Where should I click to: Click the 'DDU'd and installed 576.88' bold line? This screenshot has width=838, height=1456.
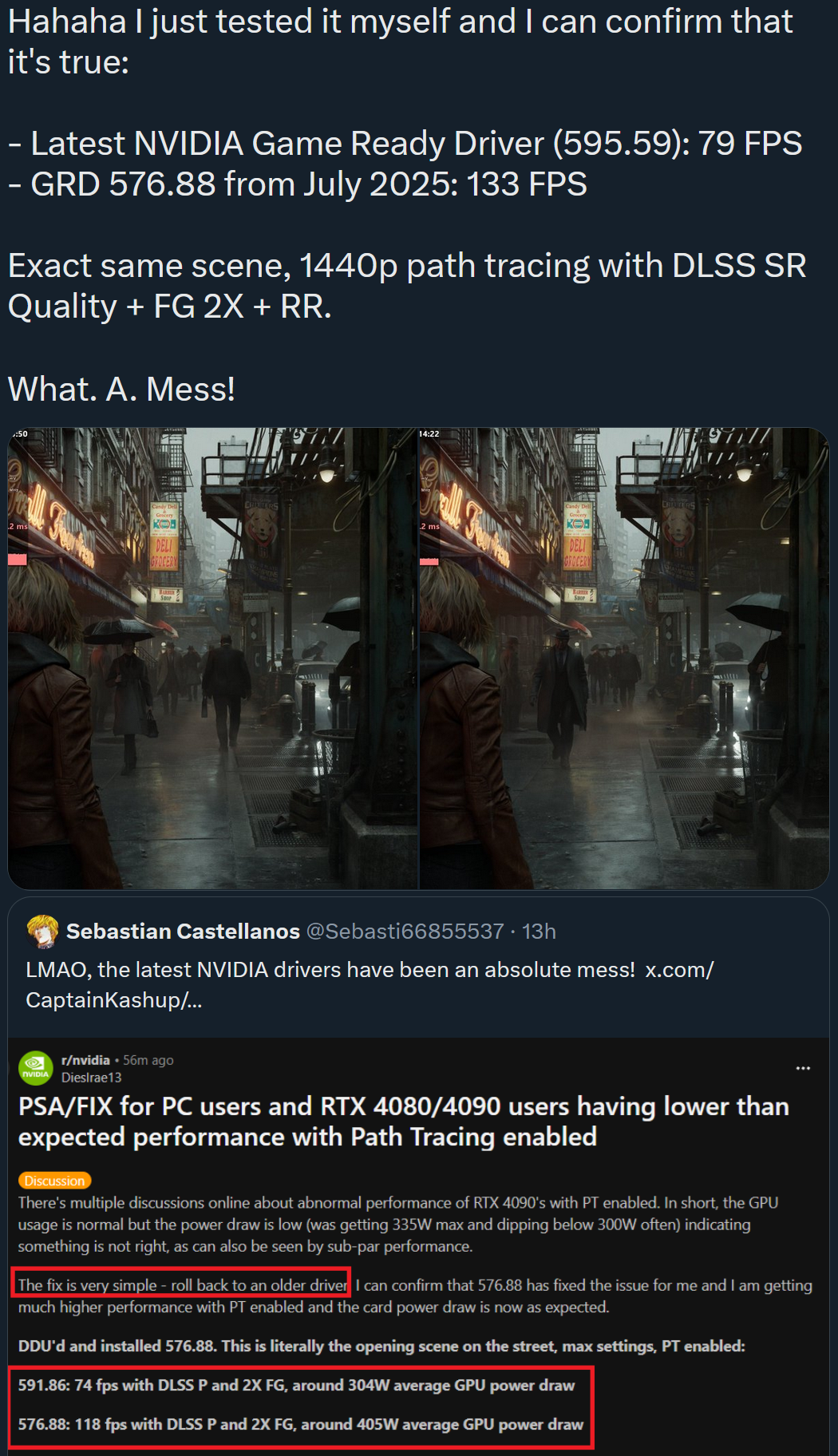381,1346
